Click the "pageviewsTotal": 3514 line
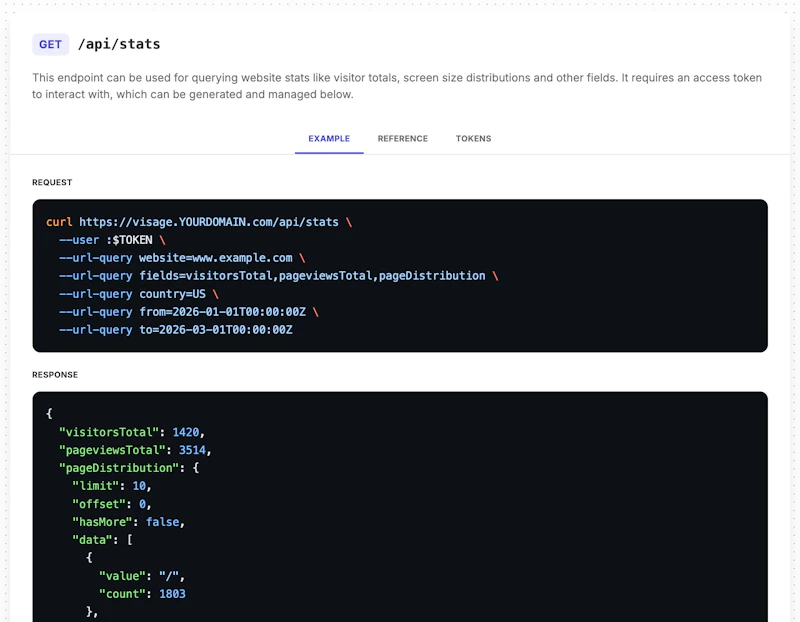Viewport: 800px width, 622px height. pos(135,450)
